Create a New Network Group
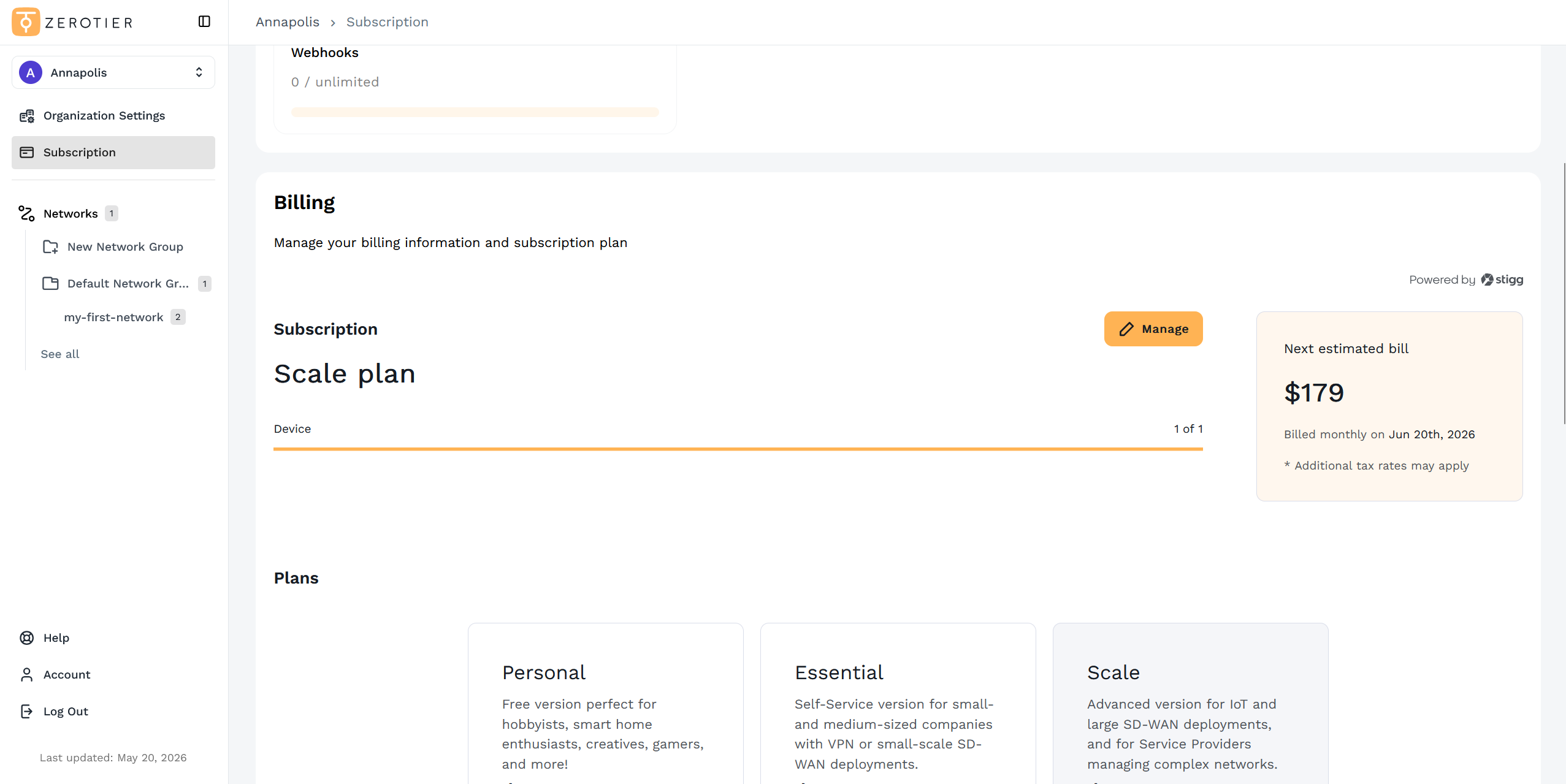This screenshot has height=784, width=1566. tap(125, 246)
